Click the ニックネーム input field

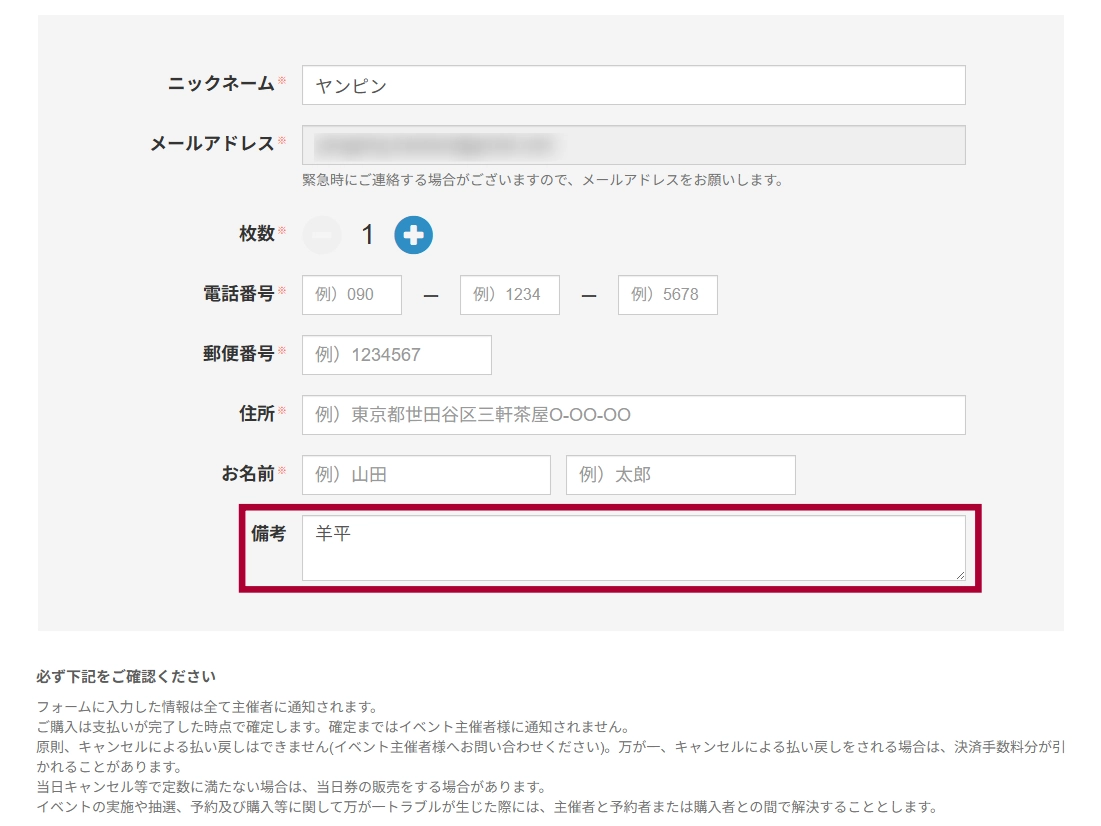click(633, 85)
